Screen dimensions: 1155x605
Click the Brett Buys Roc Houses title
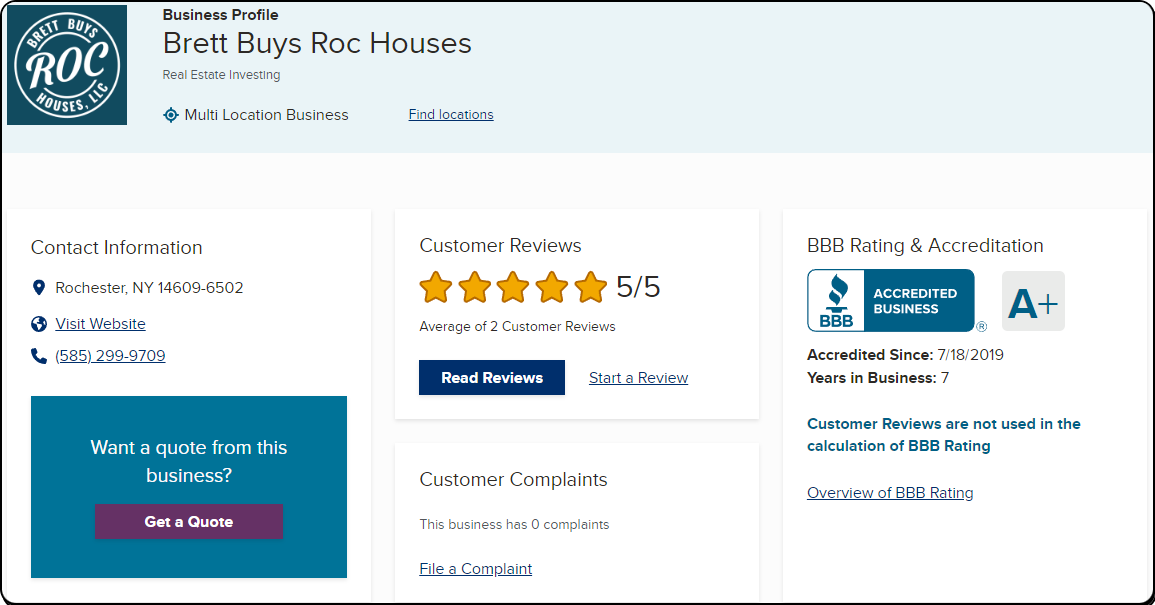click(x=317, y=43)
